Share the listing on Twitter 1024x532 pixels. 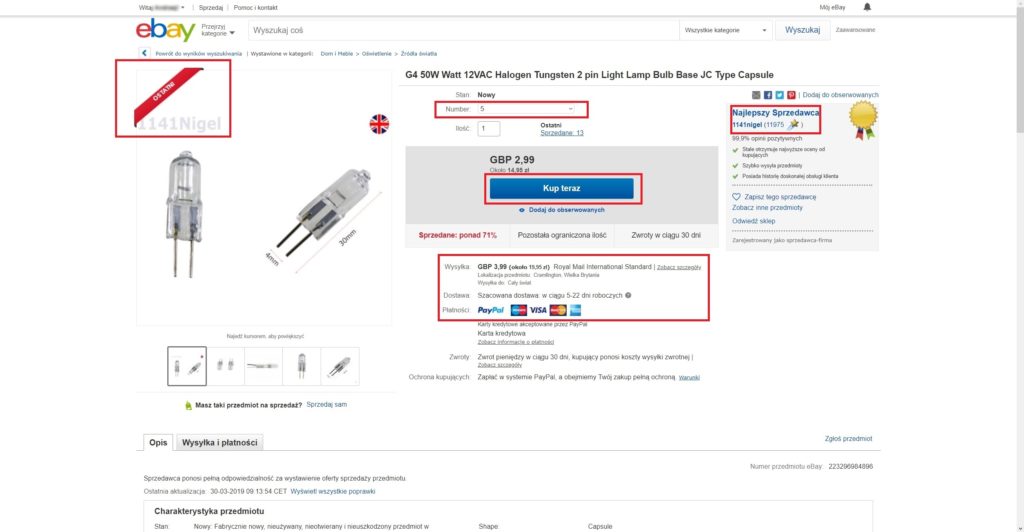779,94
